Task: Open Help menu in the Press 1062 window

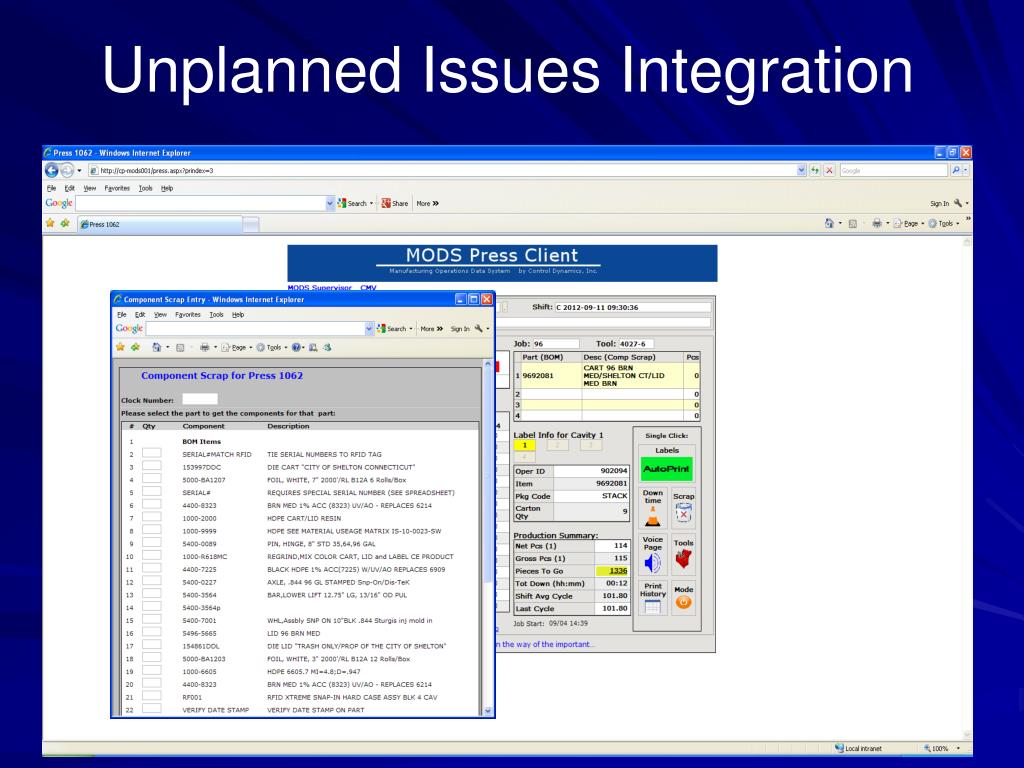Action: [x=167, y=188]
